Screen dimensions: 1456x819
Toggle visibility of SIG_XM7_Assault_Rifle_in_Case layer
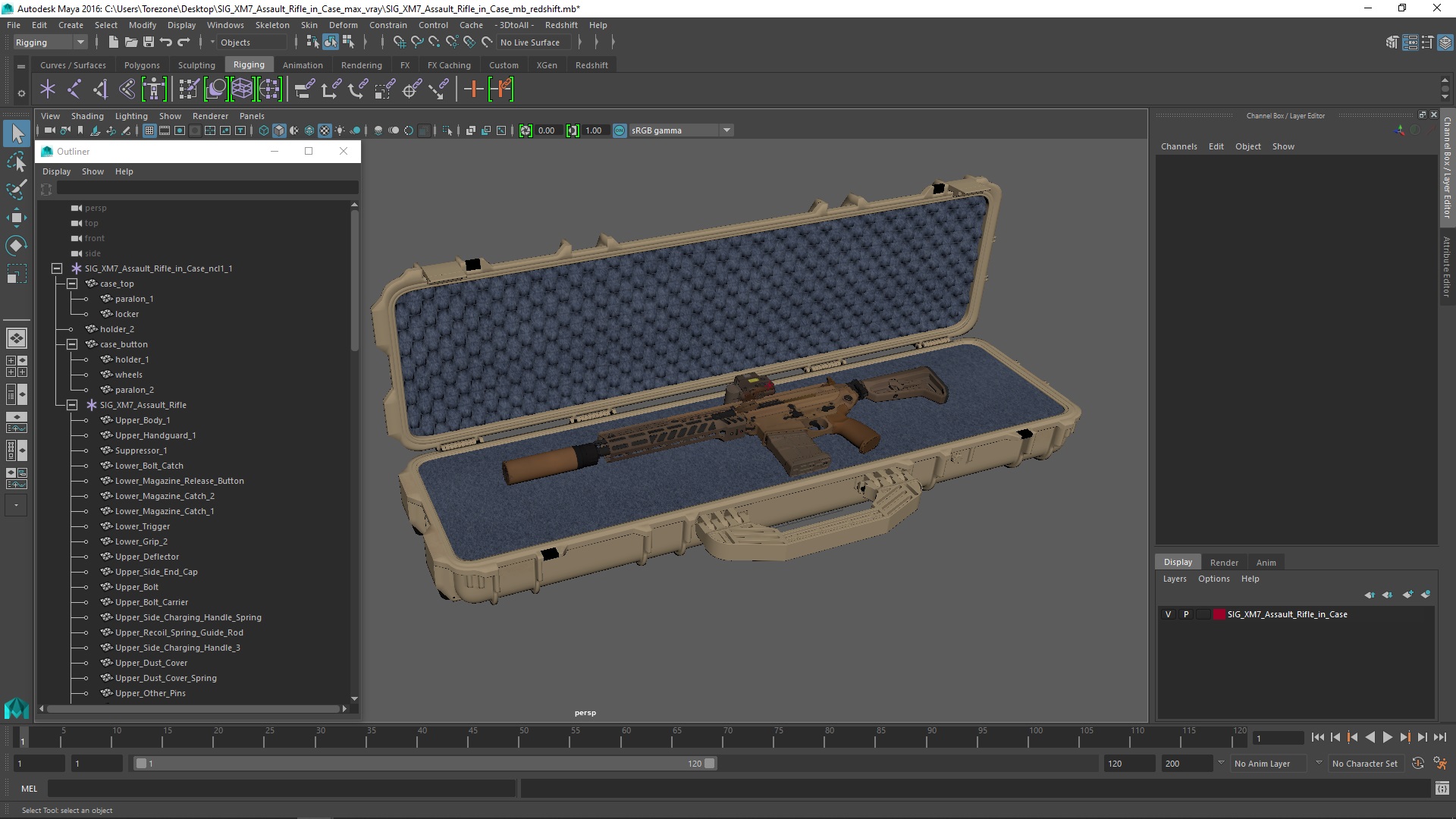tap(1167, 613)
